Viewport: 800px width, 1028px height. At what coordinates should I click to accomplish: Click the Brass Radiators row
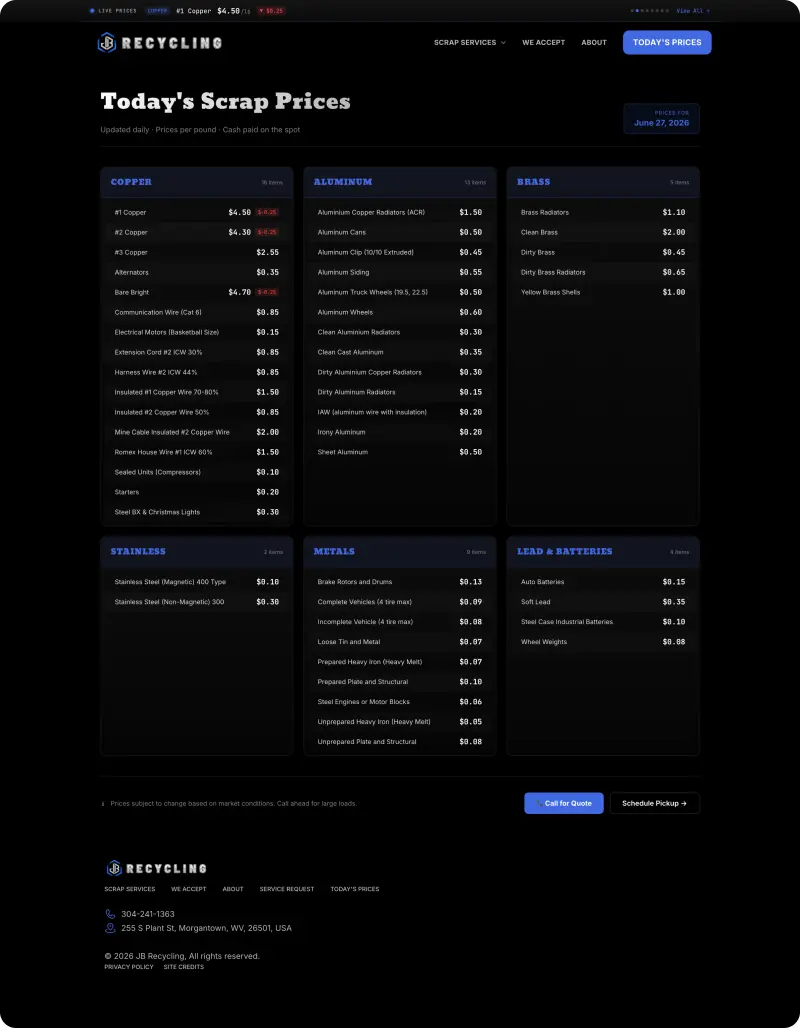(603, 212)
